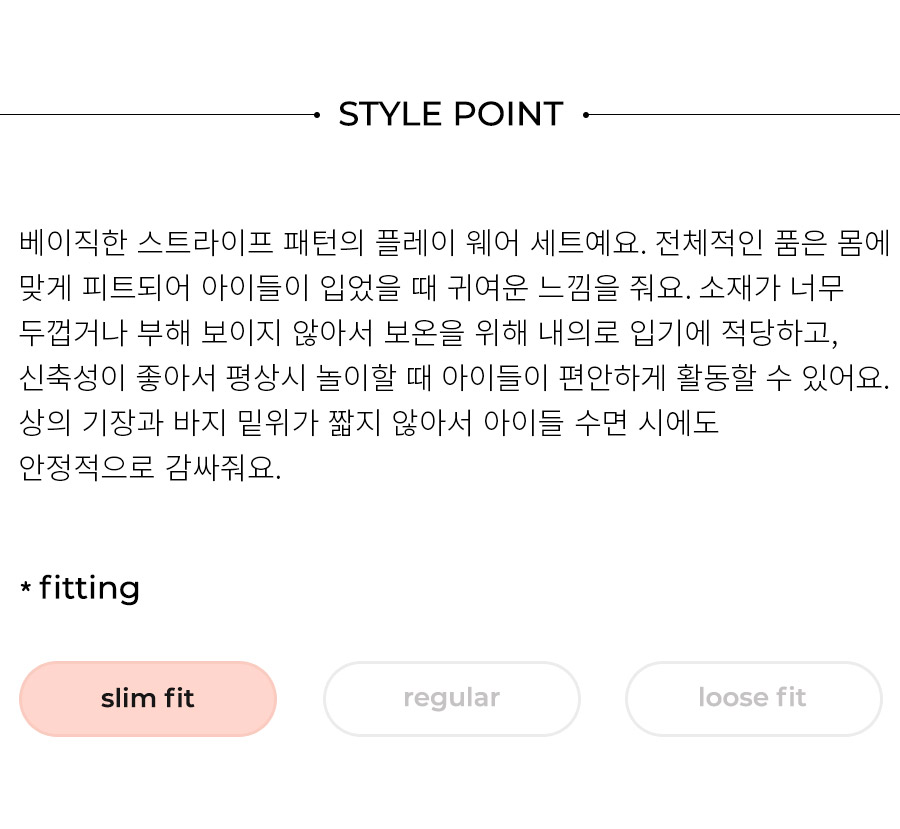900x829 pixels.
Task: Pick the loose fit option
Action: pos(753,699)
